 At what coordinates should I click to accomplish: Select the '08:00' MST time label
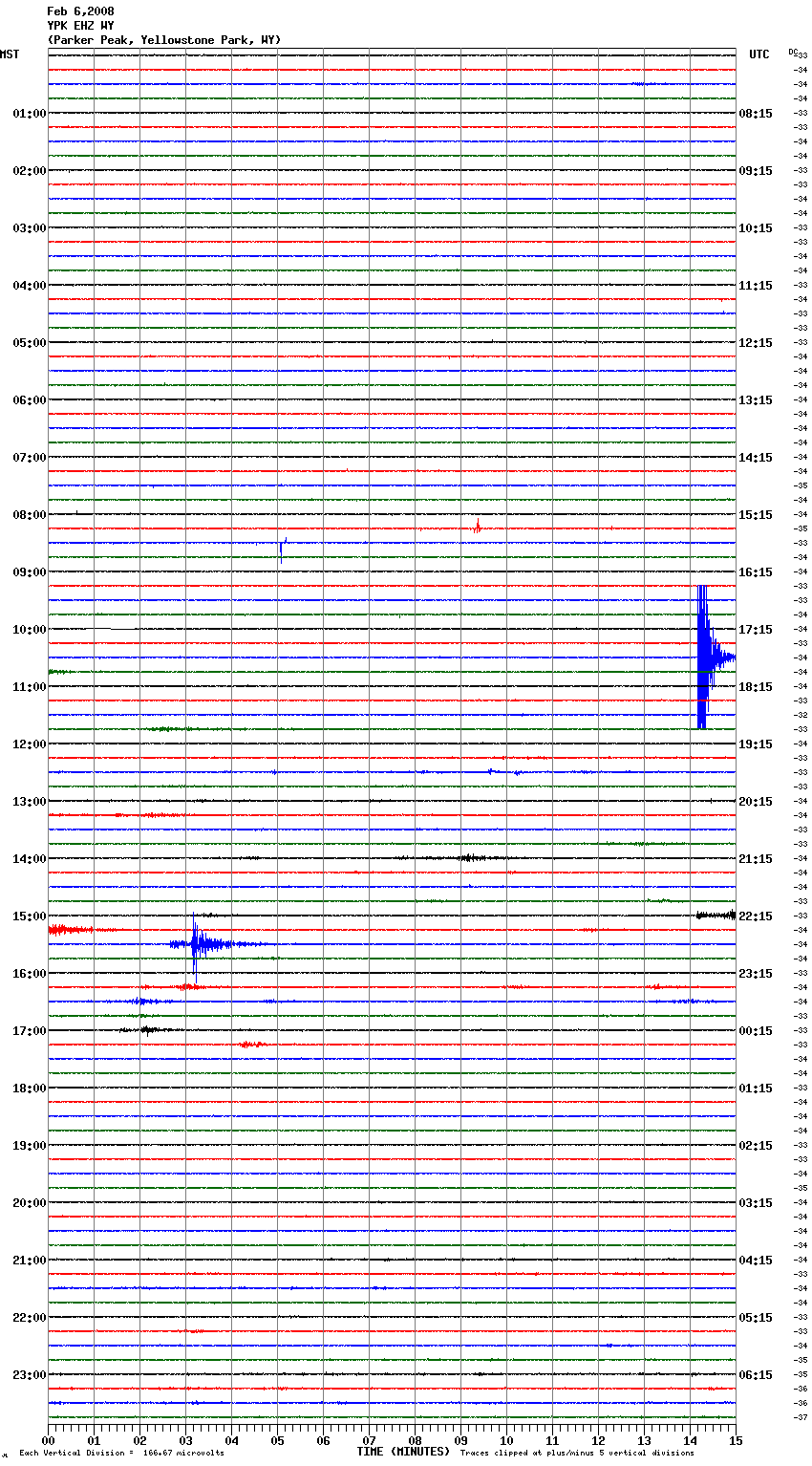30,515
